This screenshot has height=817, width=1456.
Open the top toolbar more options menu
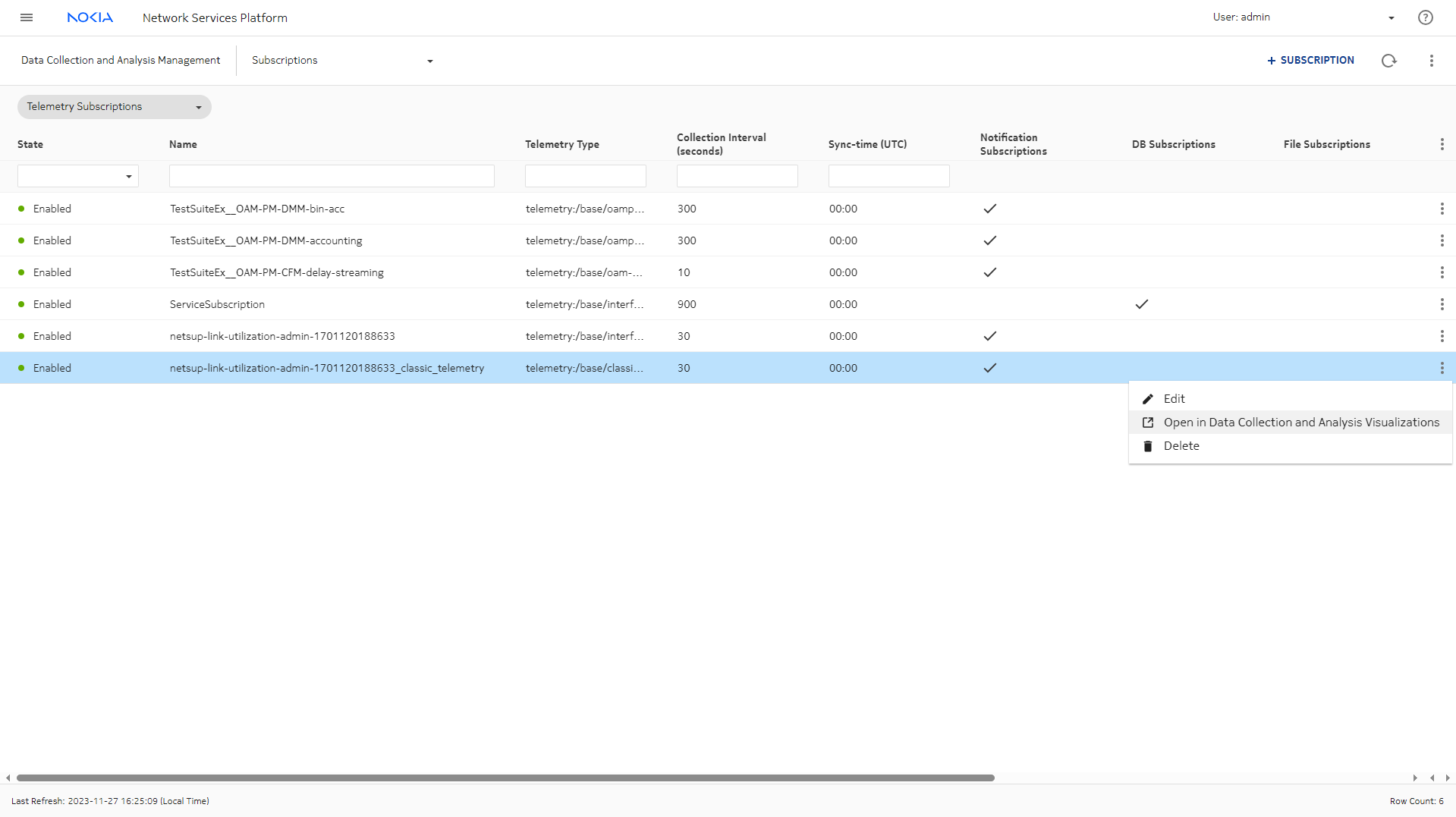point(1431,61)
